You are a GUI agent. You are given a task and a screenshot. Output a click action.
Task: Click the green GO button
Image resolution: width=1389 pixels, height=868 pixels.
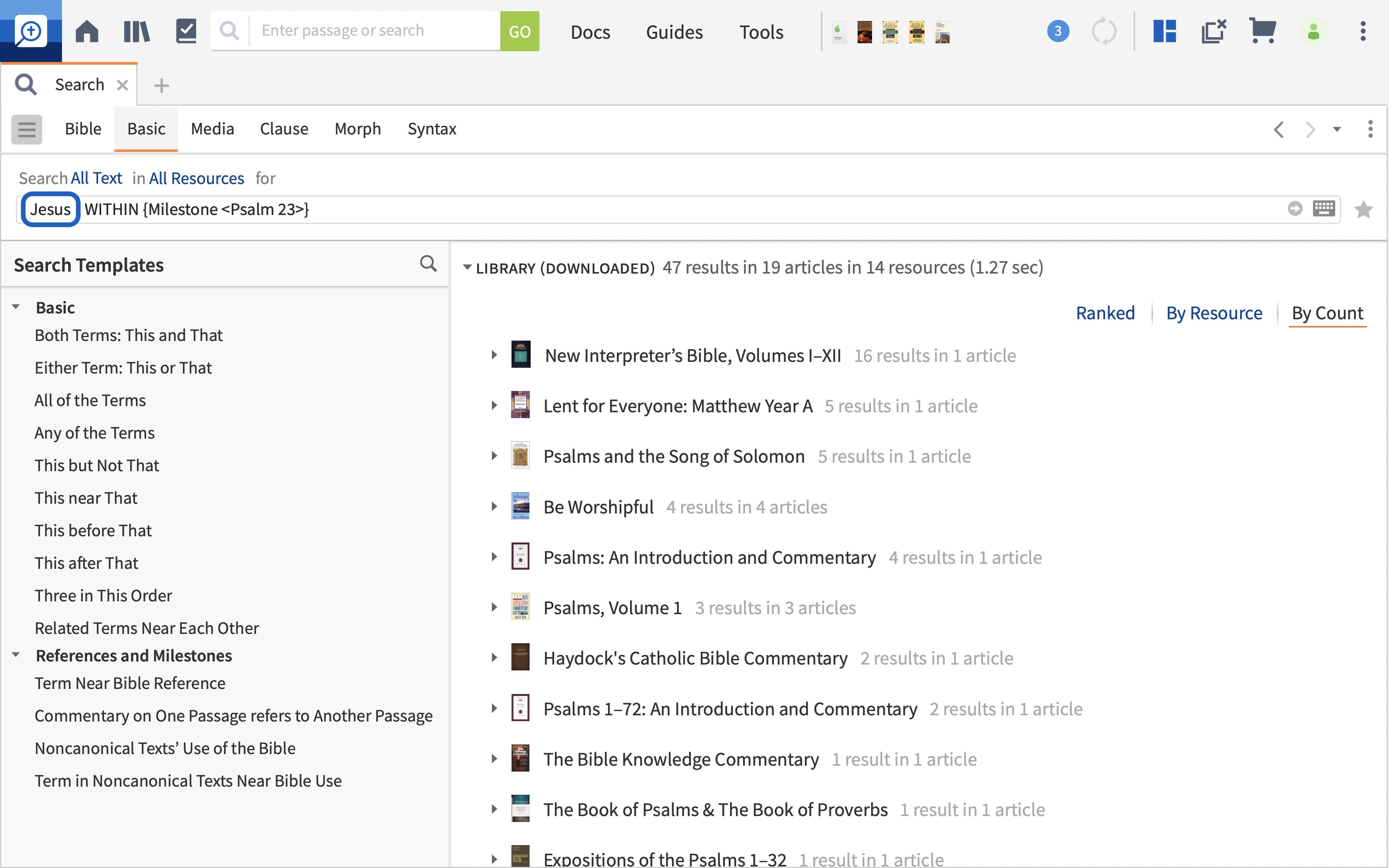click(x=519, y=31)
